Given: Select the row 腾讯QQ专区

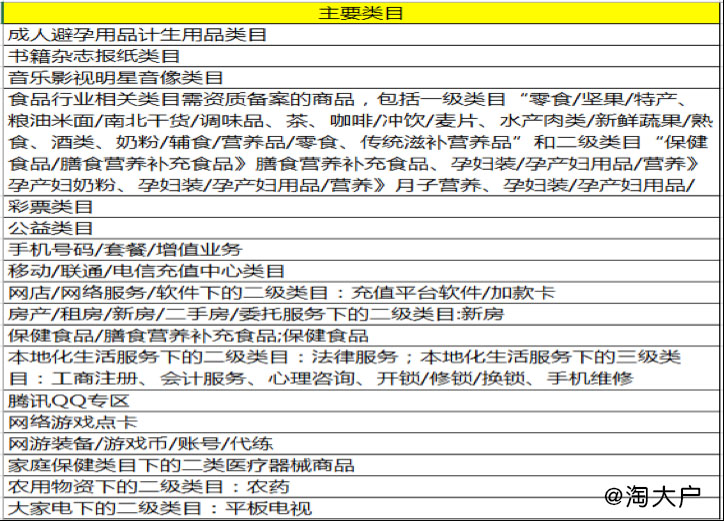Looking at the screenshot, I should point(361,401).
